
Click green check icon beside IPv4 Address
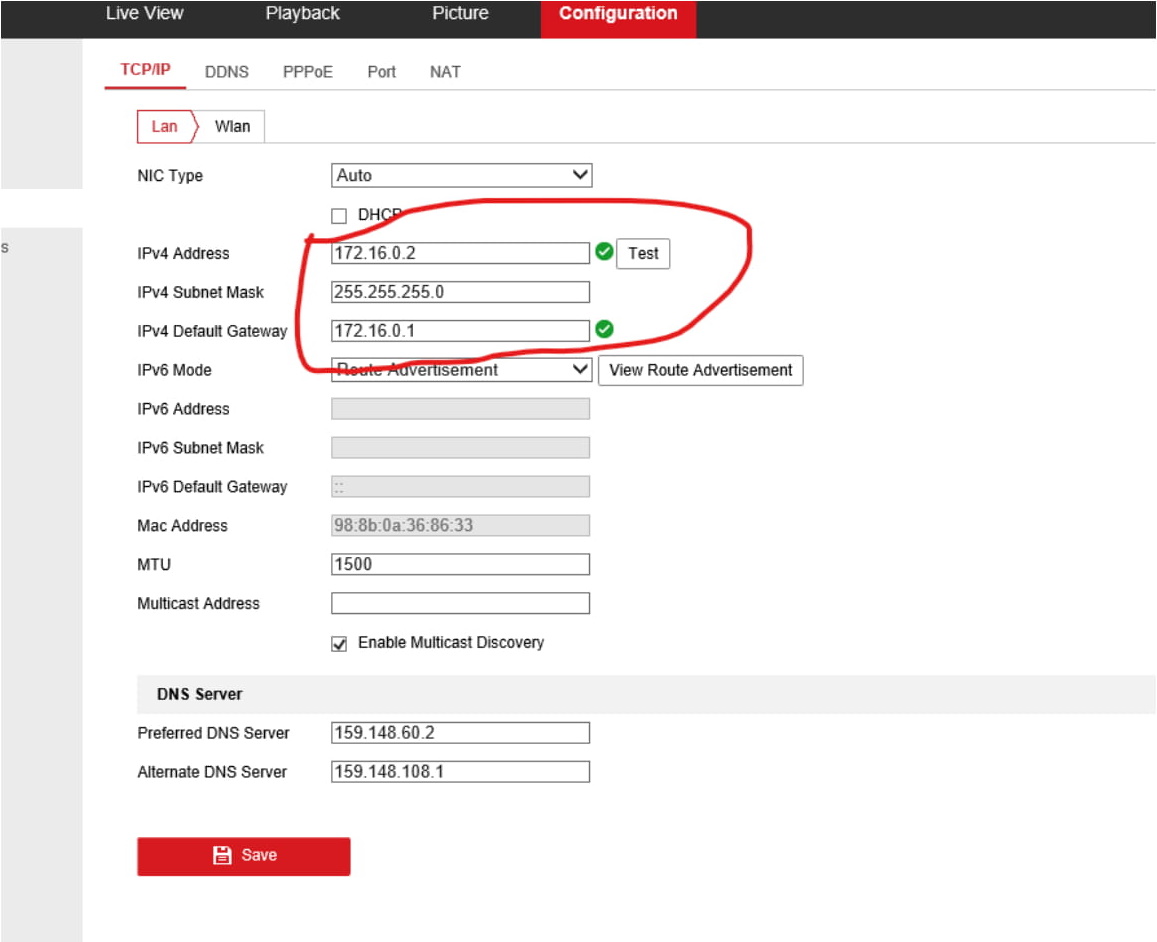click(x=604, y=253)
